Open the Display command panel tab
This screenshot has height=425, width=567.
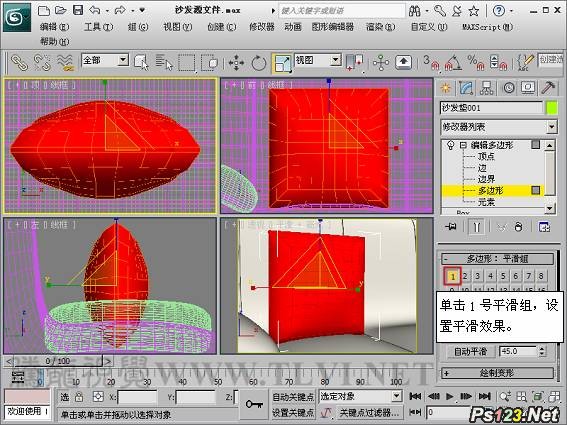[x=528, y=88]
